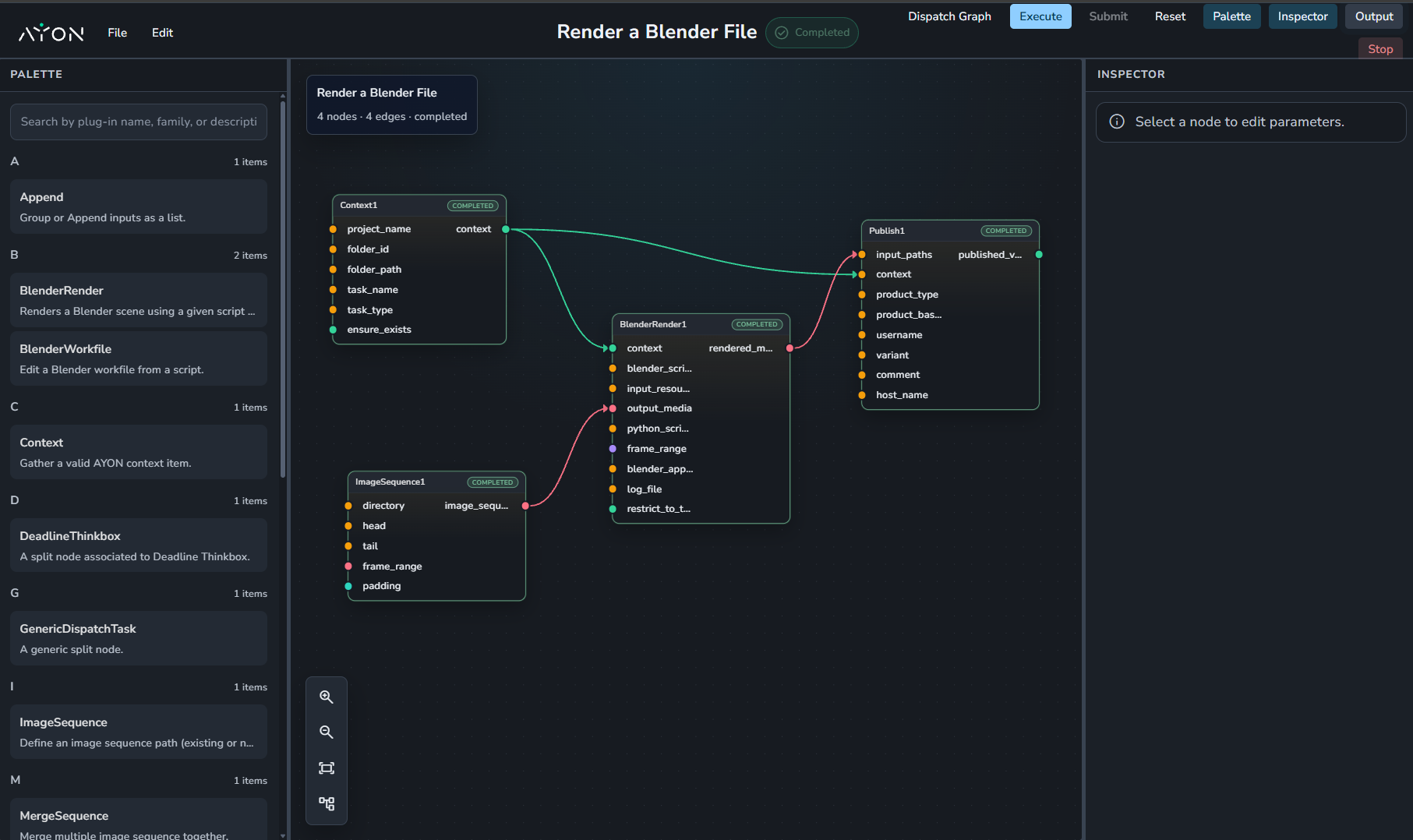Click Context1 ensure_exists port

(333, 330)
